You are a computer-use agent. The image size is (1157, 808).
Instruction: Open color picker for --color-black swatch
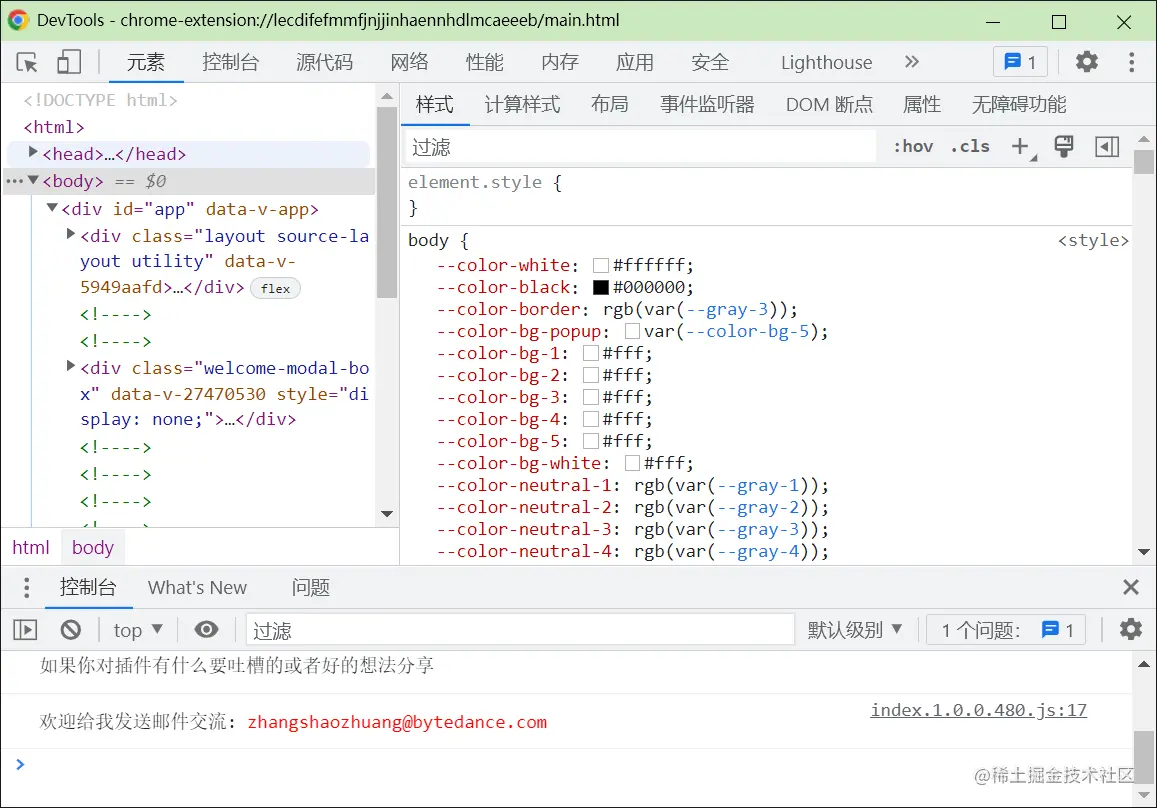[601, 288]
